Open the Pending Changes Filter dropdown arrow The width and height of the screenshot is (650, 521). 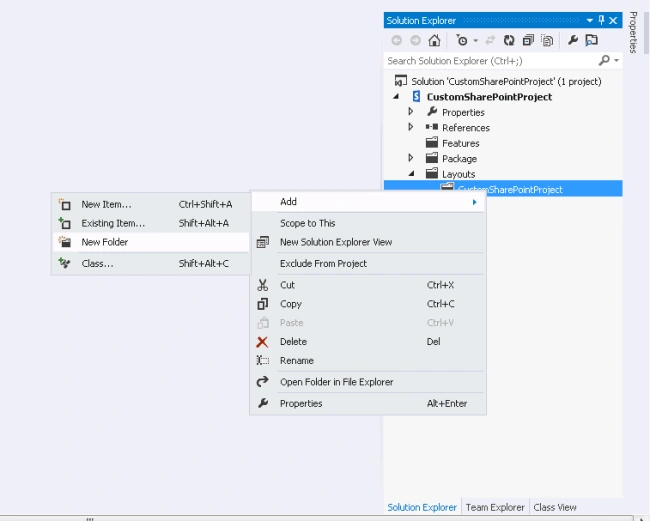pos(475,41)
